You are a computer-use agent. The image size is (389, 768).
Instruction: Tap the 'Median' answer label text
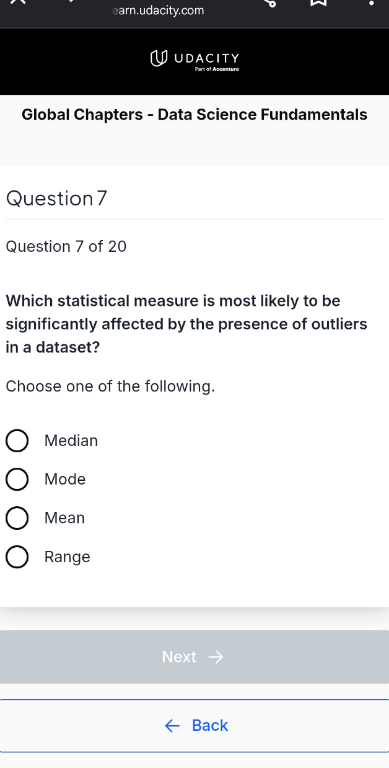coord(71,441)
